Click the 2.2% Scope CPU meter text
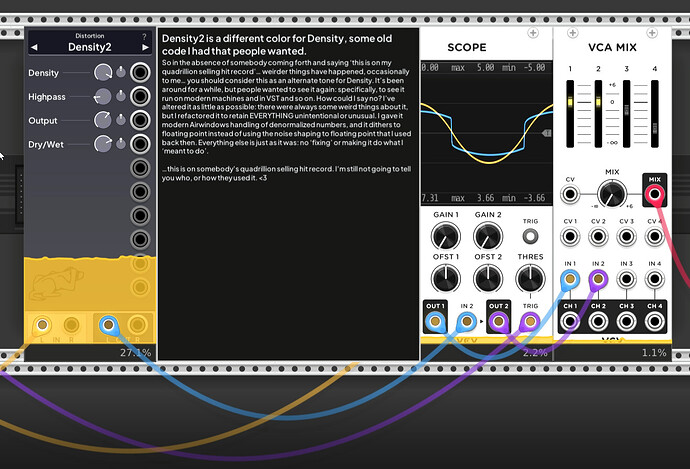Image resolution: width=690 pixels, height=469 pixels. tap(535, 352)
